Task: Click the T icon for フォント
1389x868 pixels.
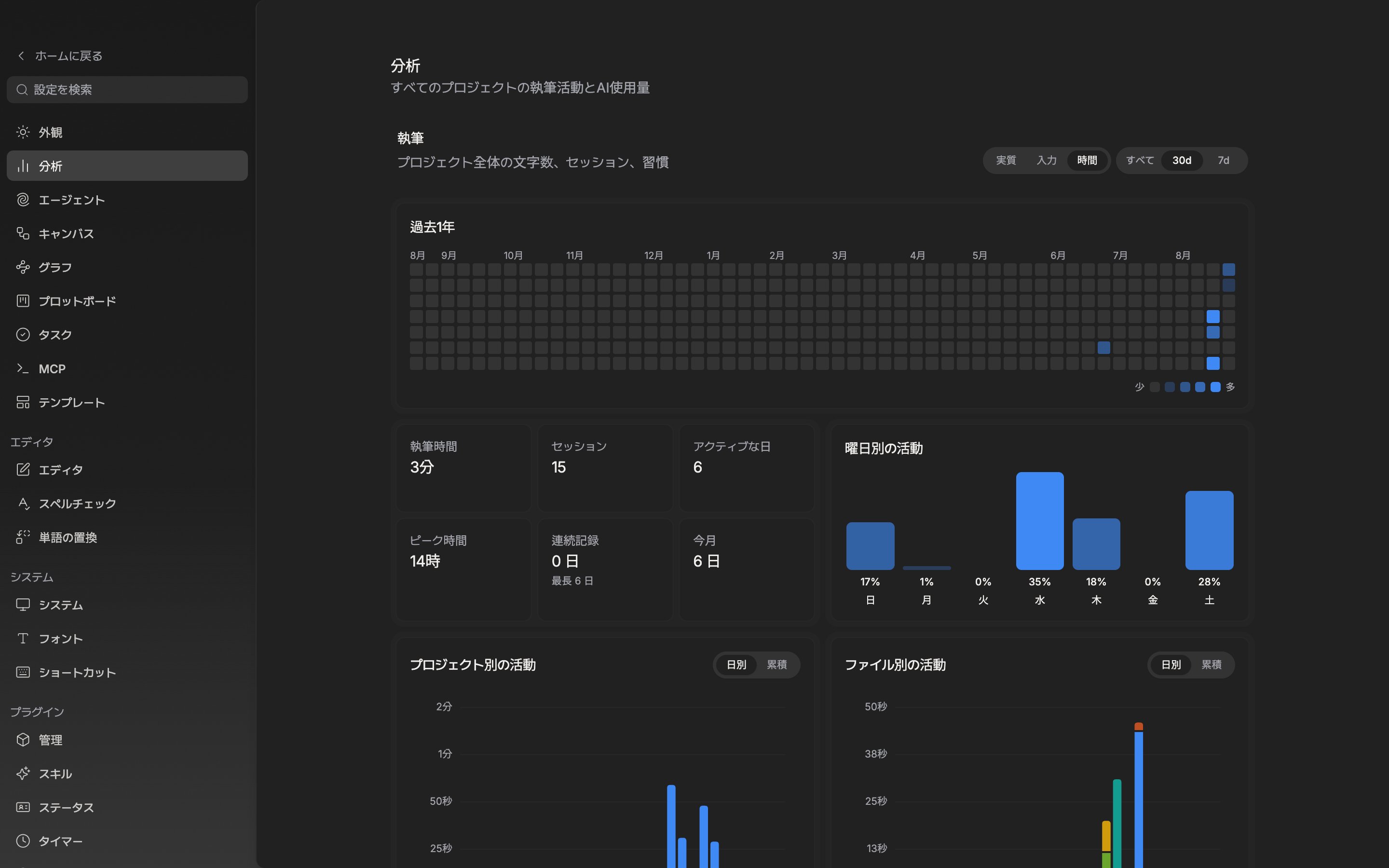Action: tap(23, 638)
